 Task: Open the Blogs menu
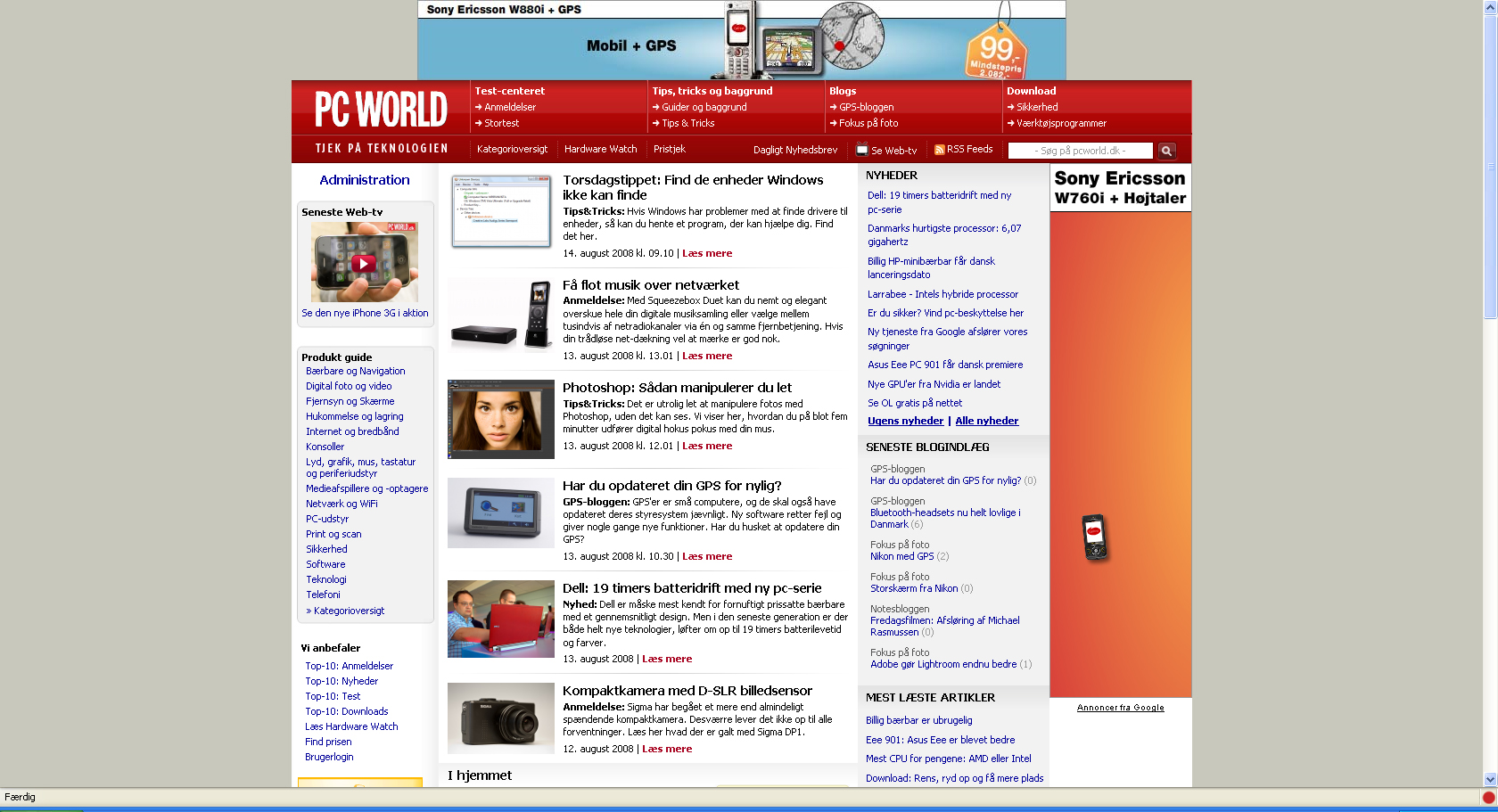click(x=843, y=91)
